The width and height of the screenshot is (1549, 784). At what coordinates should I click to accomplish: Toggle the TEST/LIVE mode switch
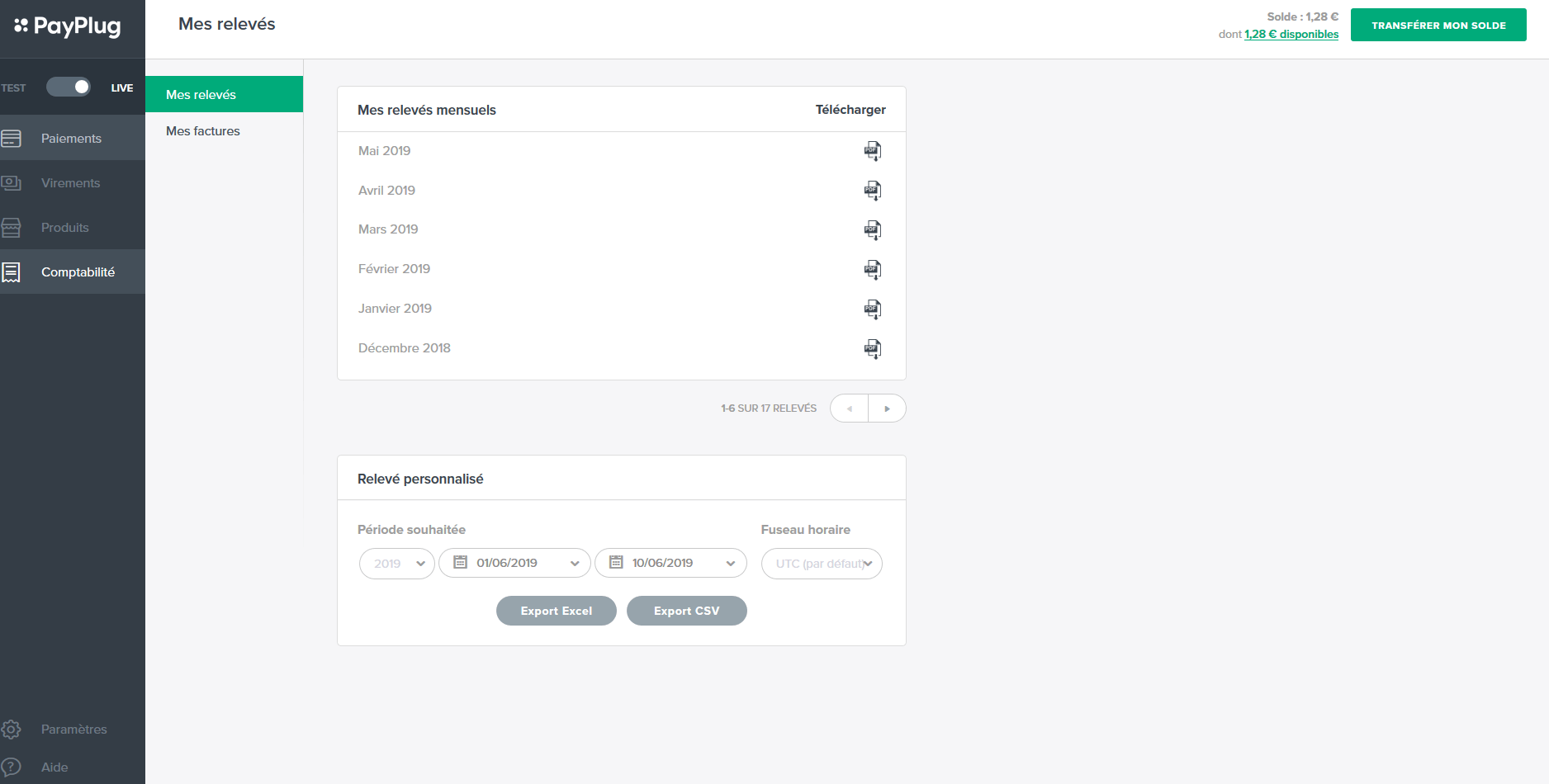[x=69, y=87]
